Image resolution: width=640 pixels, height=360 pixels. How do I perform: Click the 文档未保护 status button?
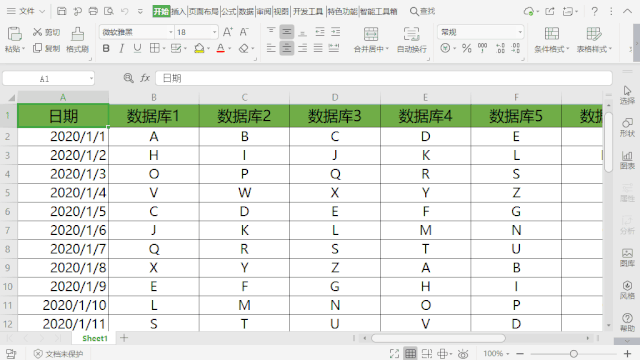click(58, 354)
